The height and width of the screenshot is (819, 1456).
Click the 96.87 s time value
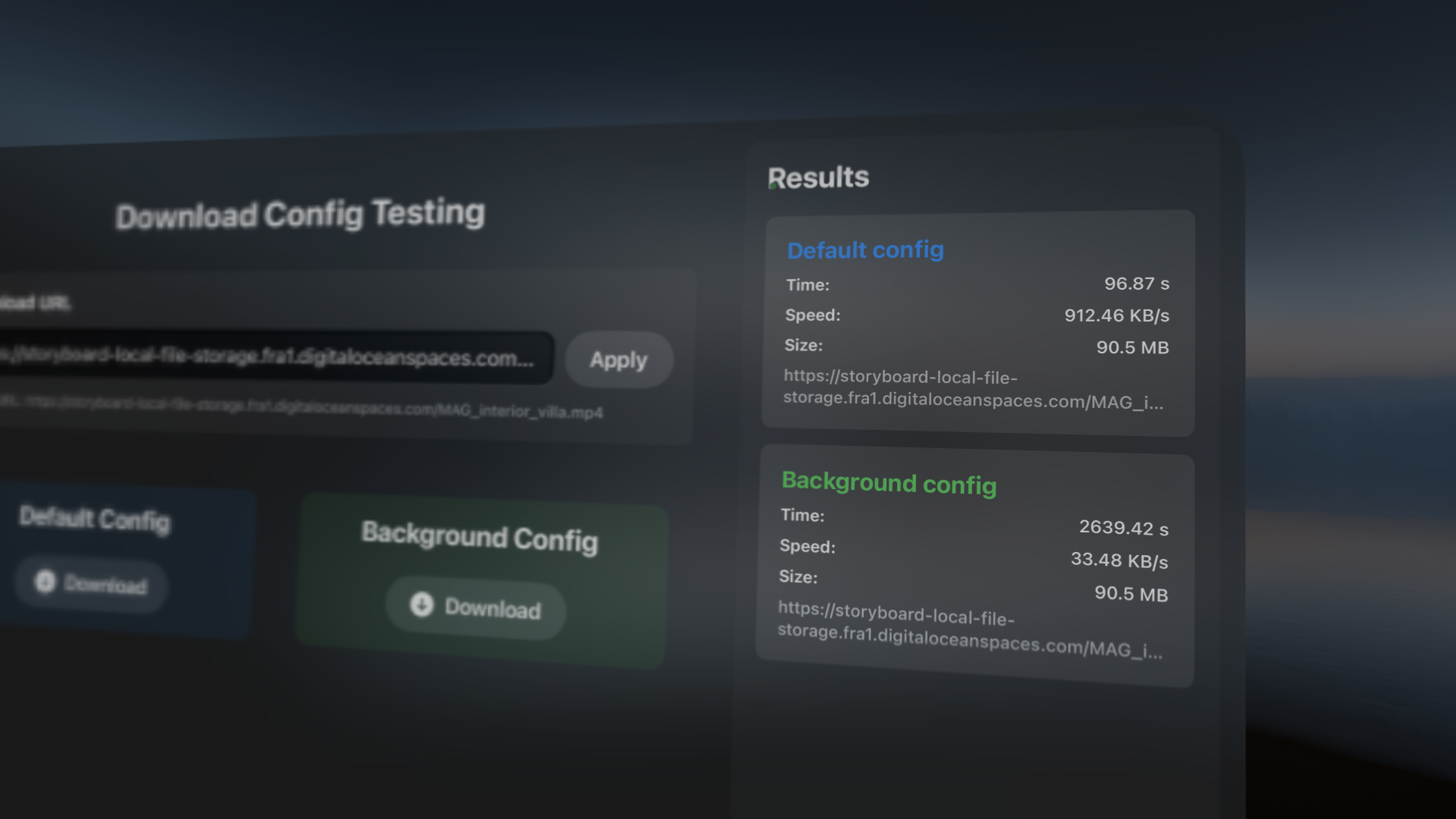tap(1136, 284)
